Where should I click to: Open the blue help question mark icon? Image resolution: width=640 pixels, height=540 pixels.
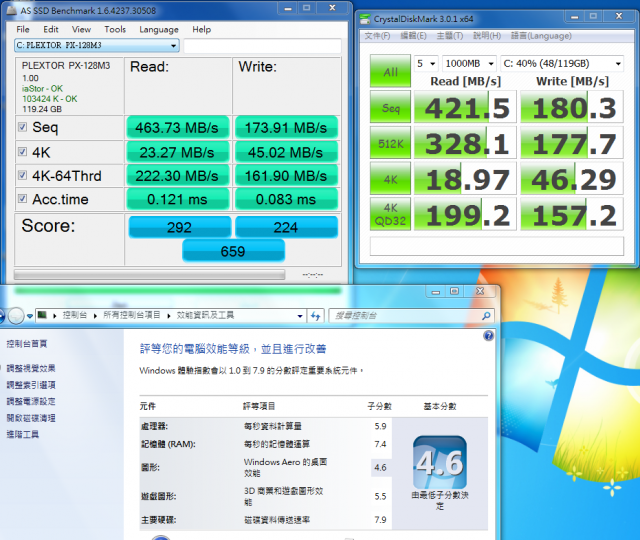pos(488,336)
